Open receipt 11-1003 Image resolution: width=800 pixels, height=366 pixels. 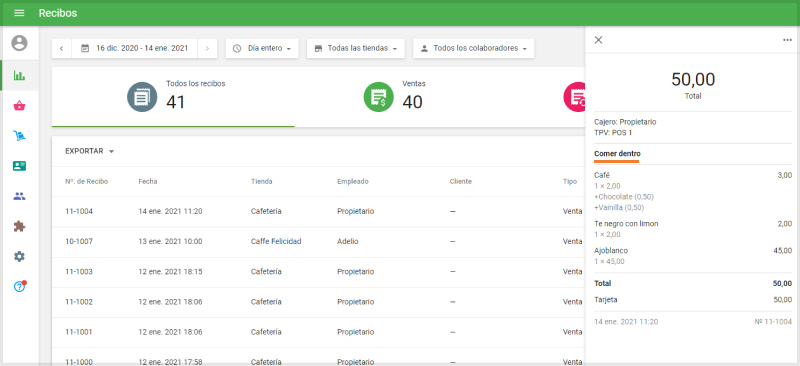(x=318, y=272)
